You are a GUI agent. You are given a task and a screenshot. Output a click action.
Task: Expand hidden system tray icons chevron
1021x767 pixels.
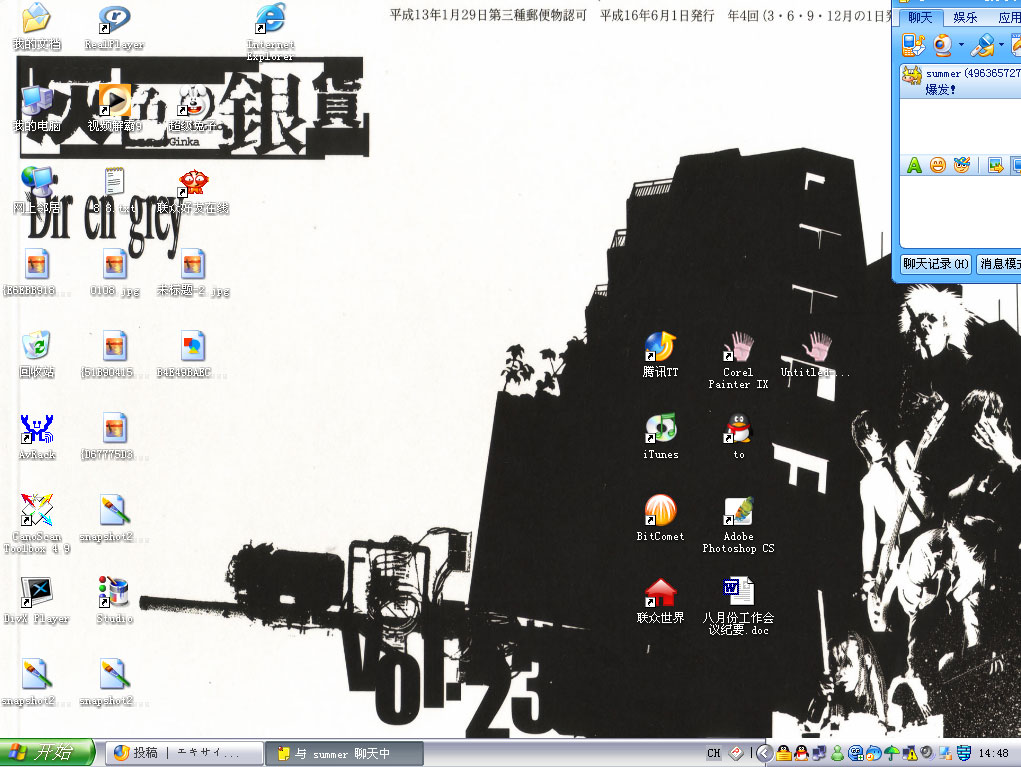coord(765,753)
